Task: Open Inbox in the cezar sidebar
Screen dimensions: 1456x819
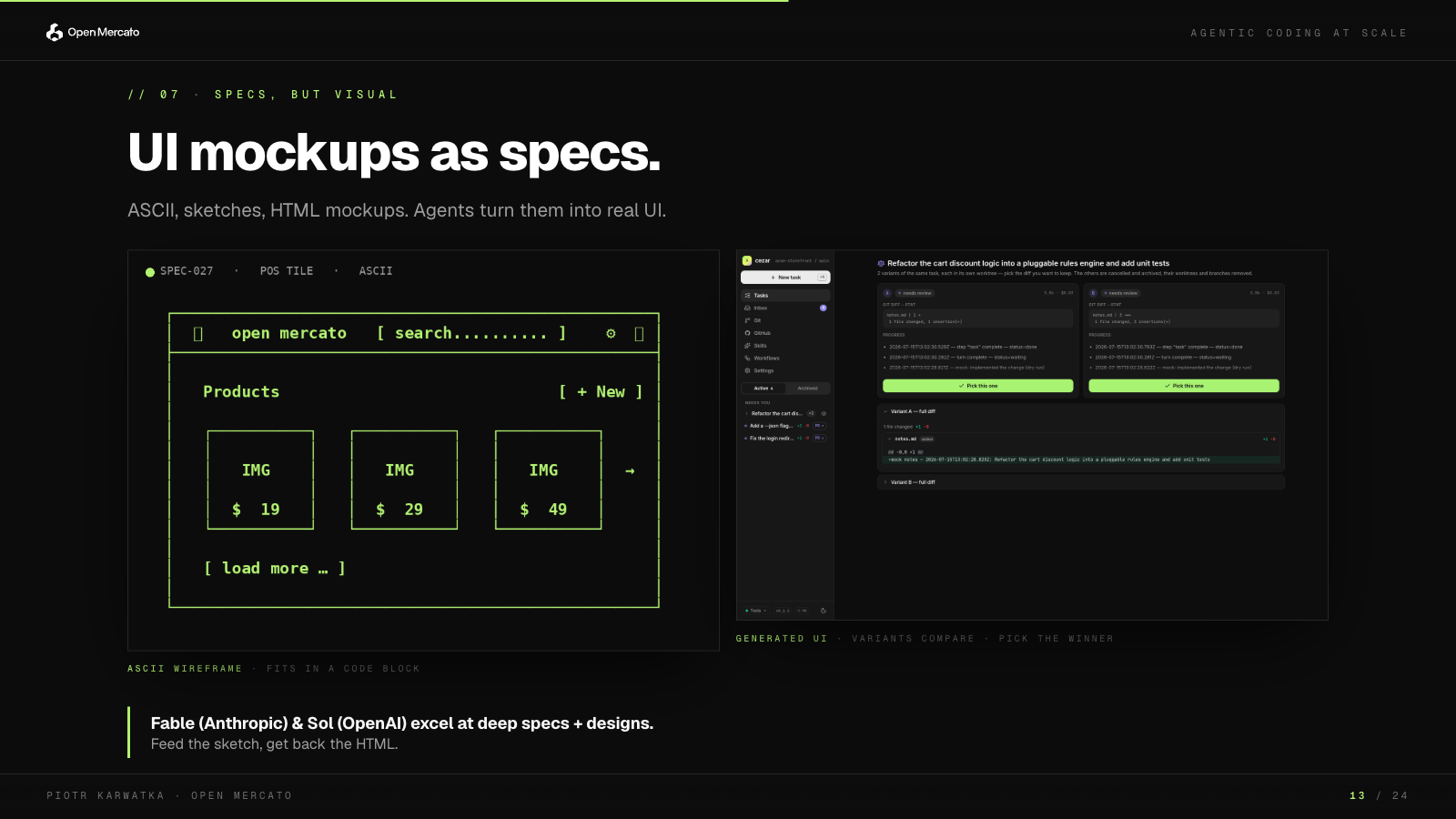Action: 785,308
